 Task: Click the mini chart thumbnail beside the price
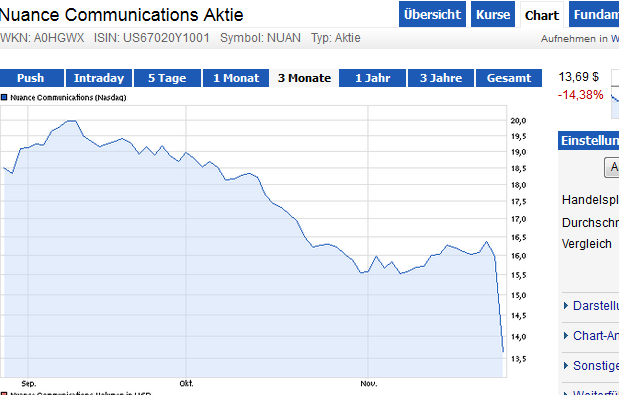click(x=615, y=95)
